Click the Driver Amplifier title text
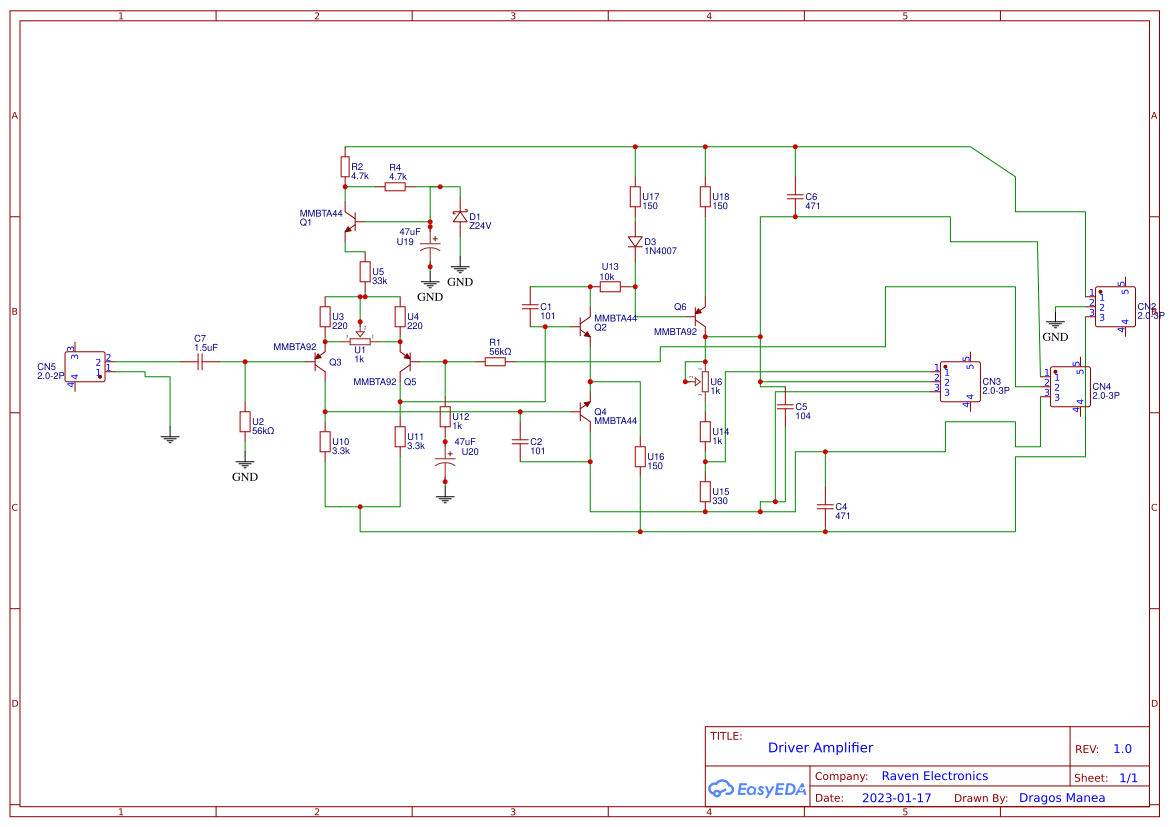 click(820, 747)
